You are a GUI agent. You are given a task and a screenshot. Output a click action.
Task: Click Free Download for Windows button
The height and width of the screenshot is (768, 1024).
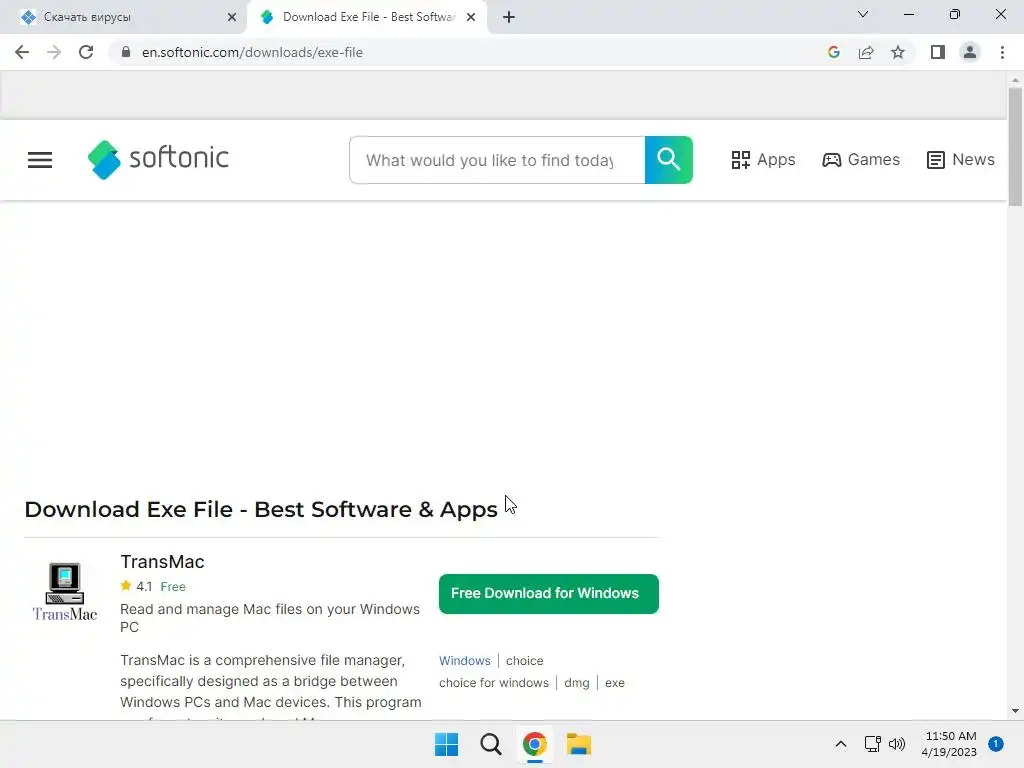549,594
